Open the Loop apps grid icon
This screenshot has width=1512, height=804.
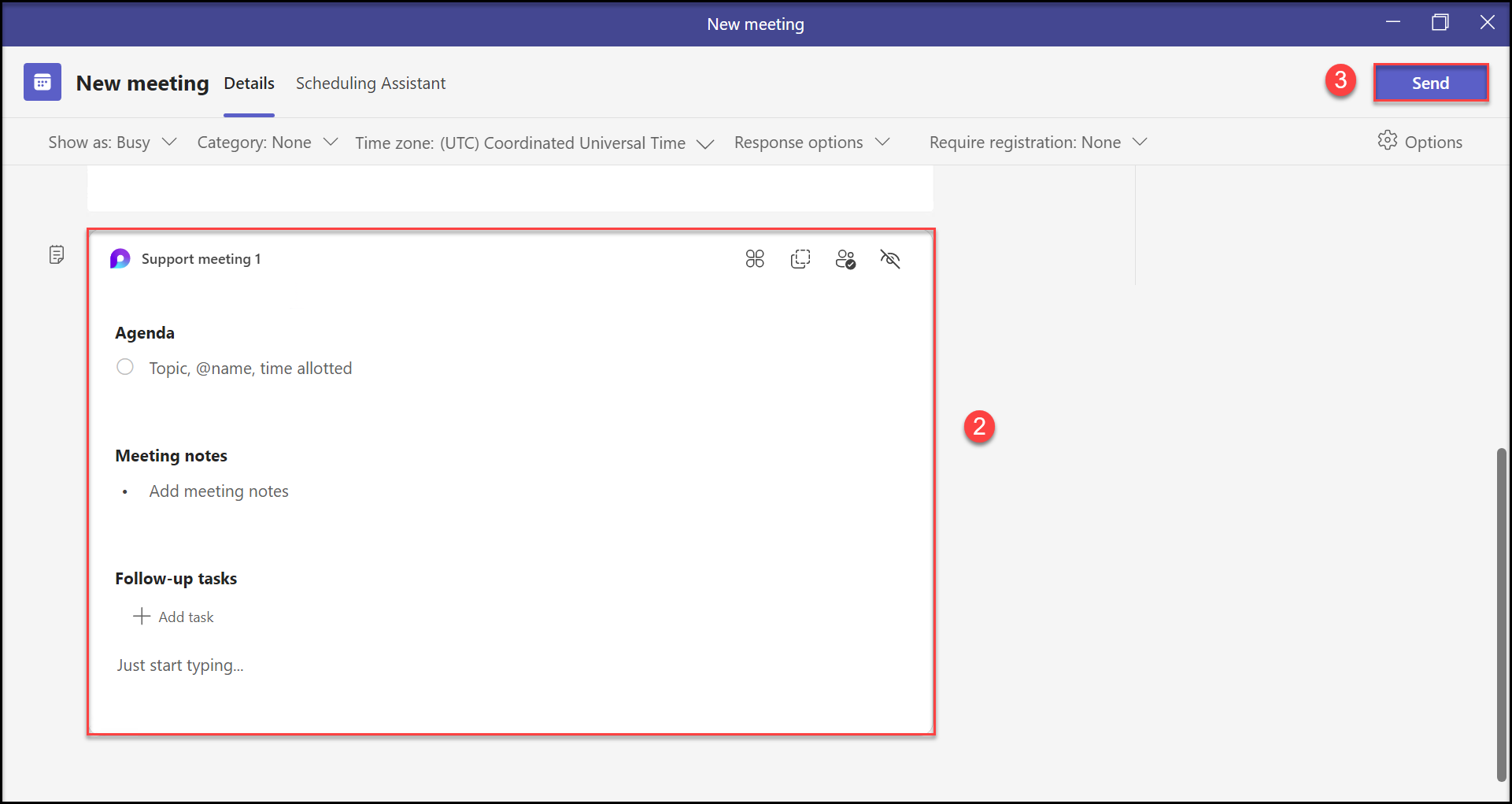[754, 259]
